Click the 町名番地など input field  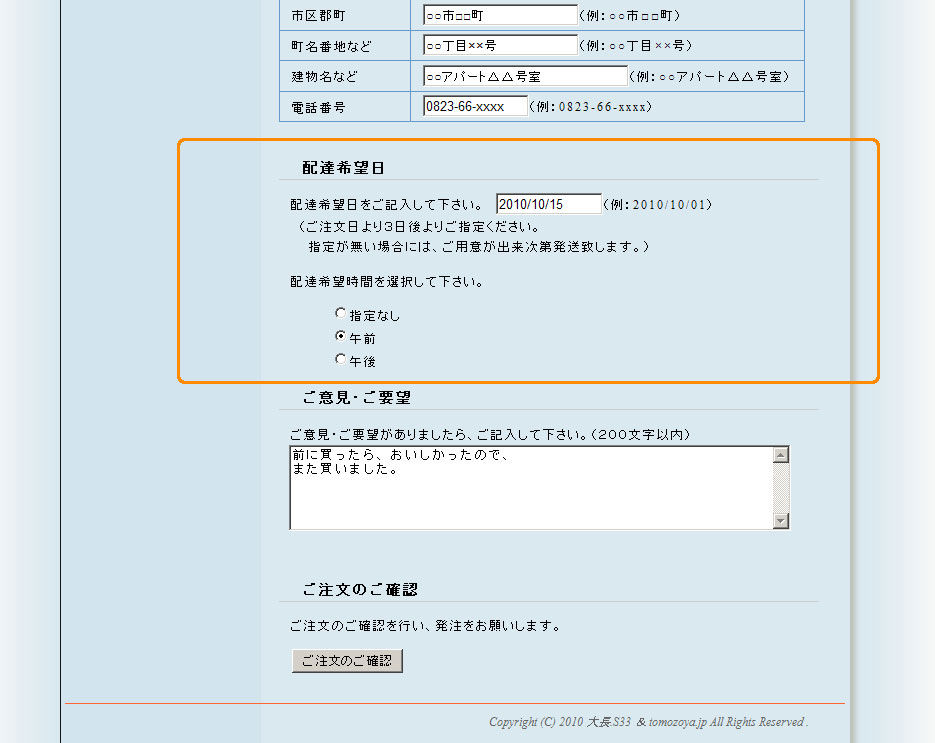pyautogui.click(x=500, y=45)
